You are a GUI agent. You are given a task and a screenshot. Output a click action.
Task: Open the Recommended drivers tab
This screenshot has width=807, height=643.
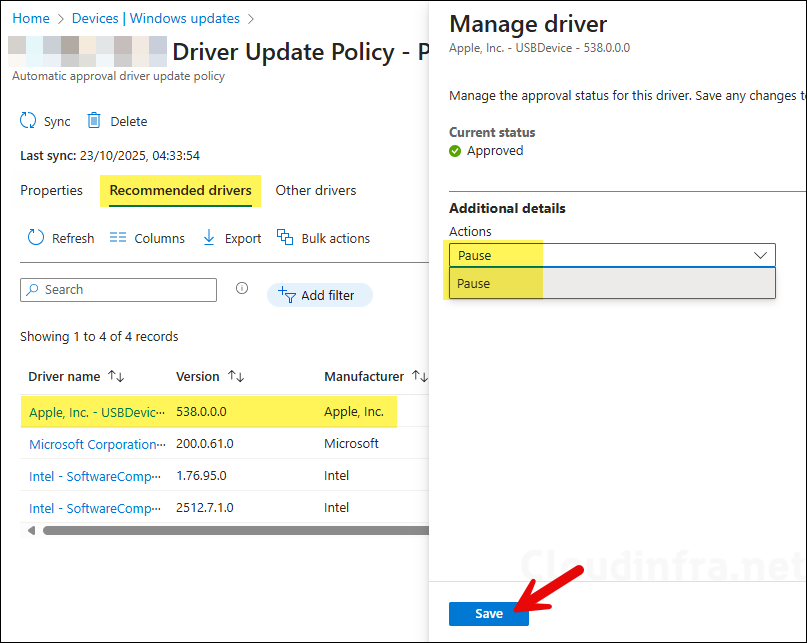pos(180,190)
